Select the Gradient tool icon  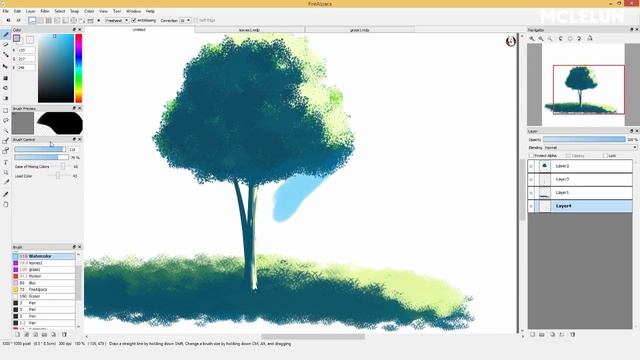(6, 98)
